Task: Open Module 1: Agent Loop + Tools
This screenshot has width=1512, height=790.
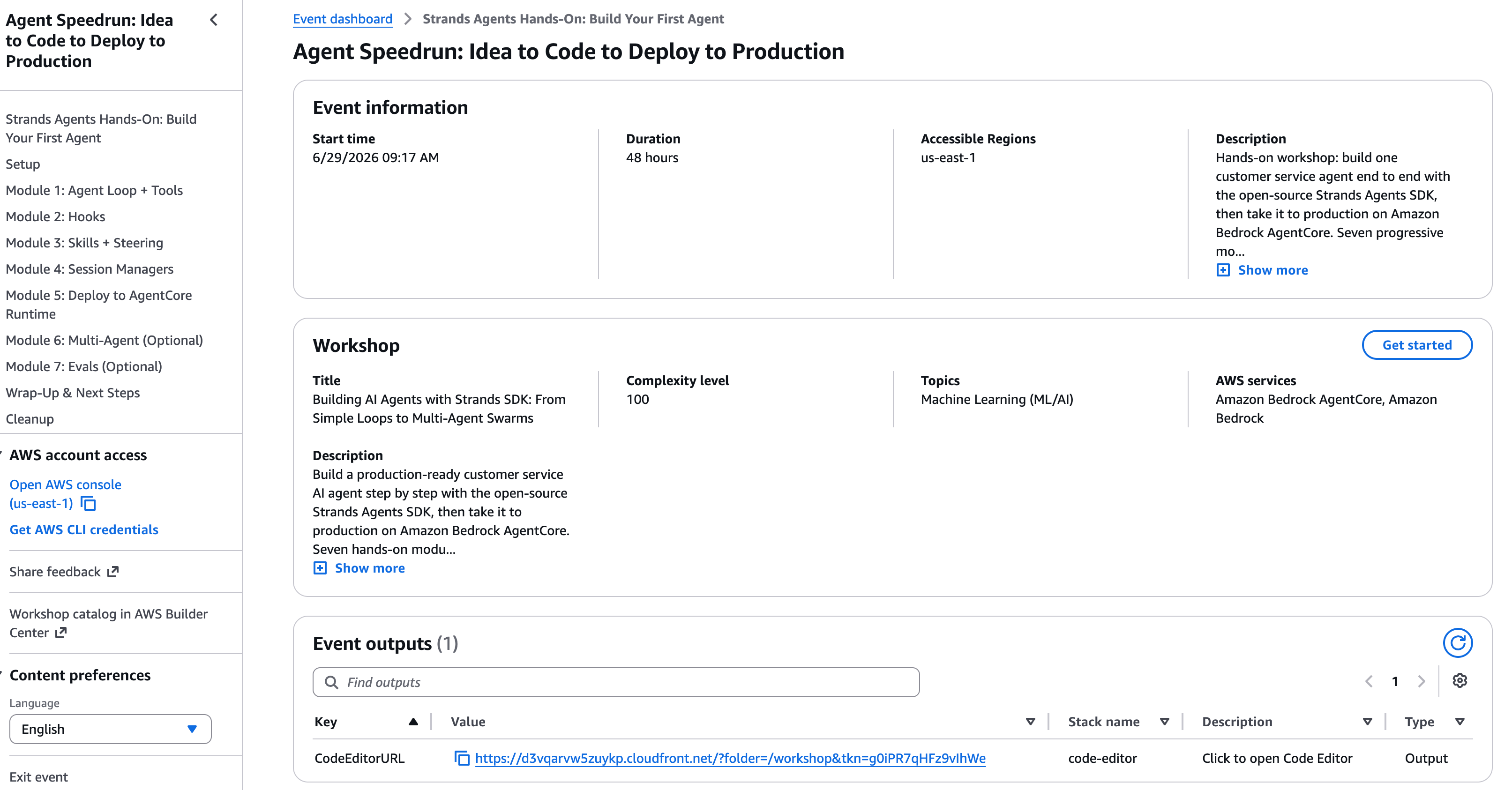Action: tap(94, 191)
